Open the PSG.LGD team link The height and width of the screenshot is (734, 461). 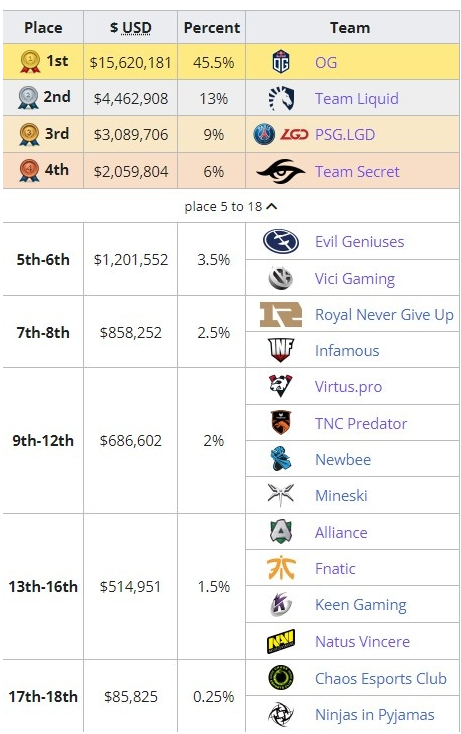click(x=345, y=135)
